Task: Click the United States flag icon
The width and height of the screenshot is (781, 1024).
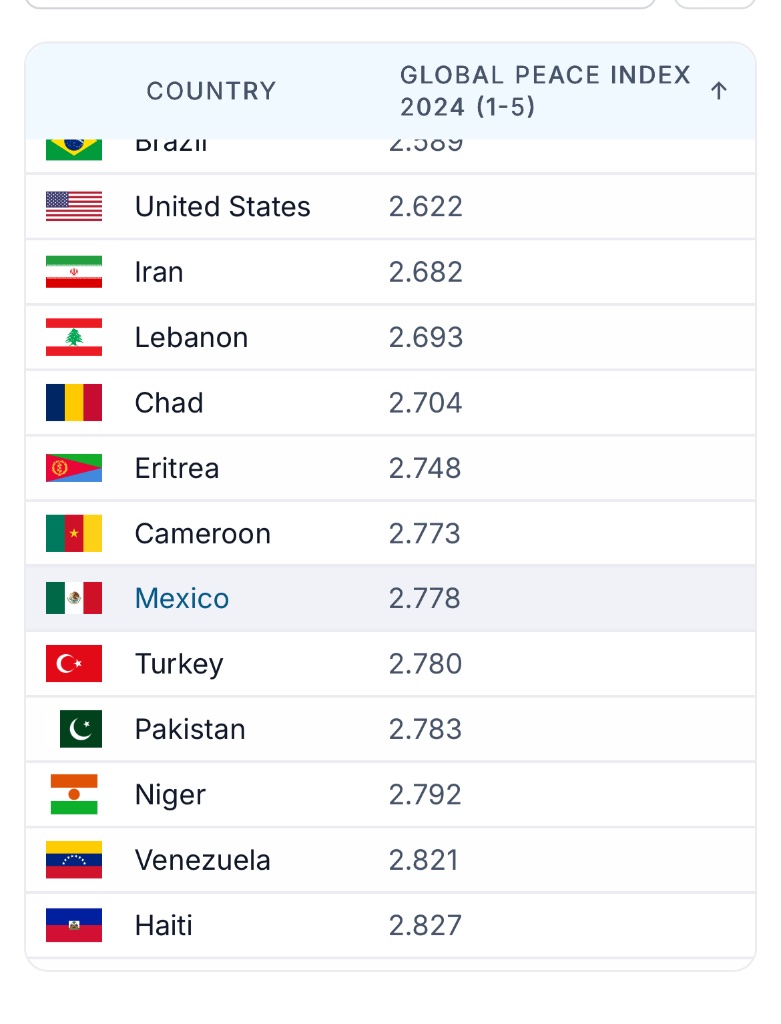Action: click(74, 207)
